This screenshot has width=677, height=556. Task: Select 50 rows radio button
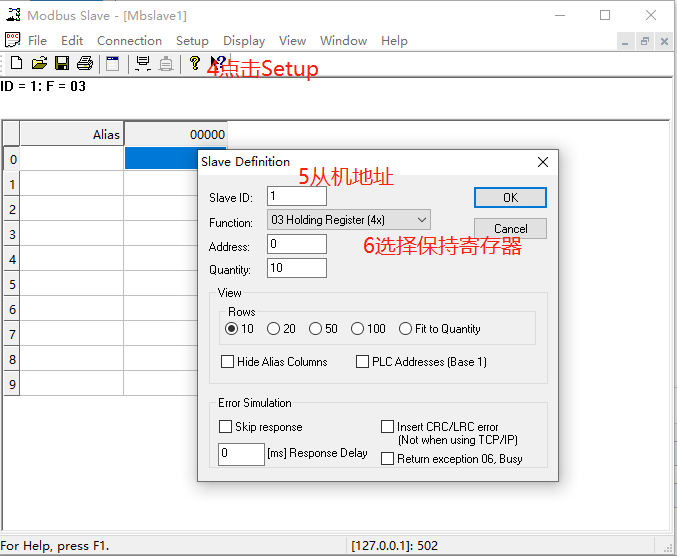(315, 329)
